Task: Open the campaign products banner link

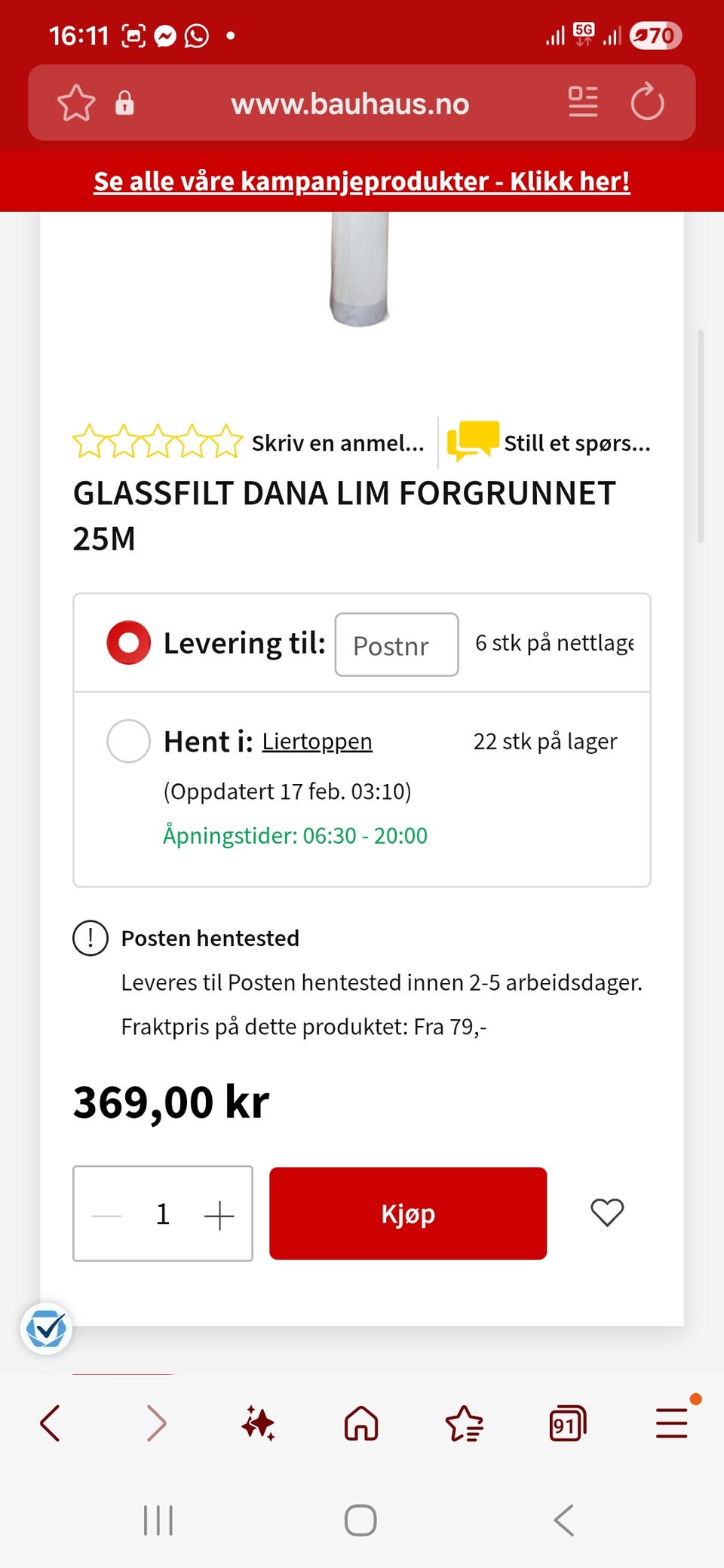Action: tap(362, 182)
